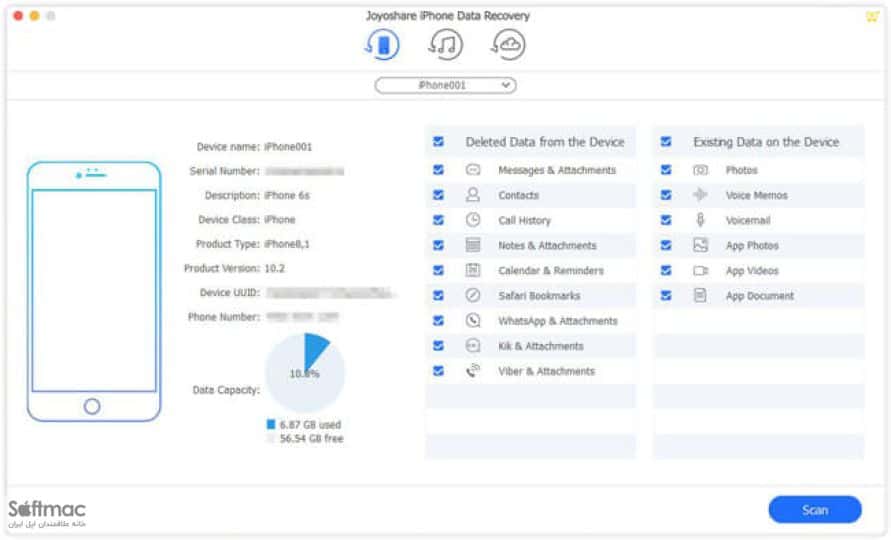Minimize window with the yellow button
Screen dimensions: 891x540
click(x=35, y=16)
